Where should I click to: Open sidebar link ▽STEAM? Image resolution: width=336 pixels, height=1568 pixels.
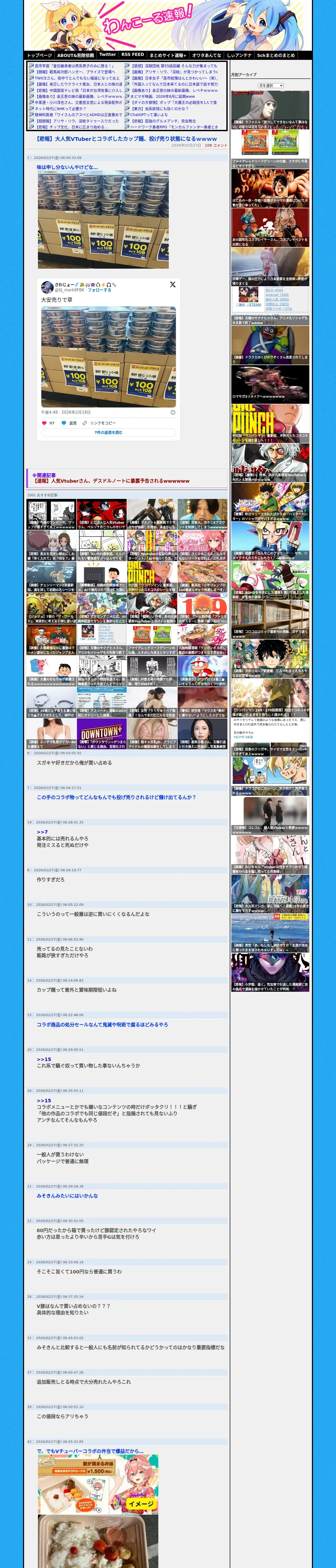pyautogui.click(x=254, y=304)
